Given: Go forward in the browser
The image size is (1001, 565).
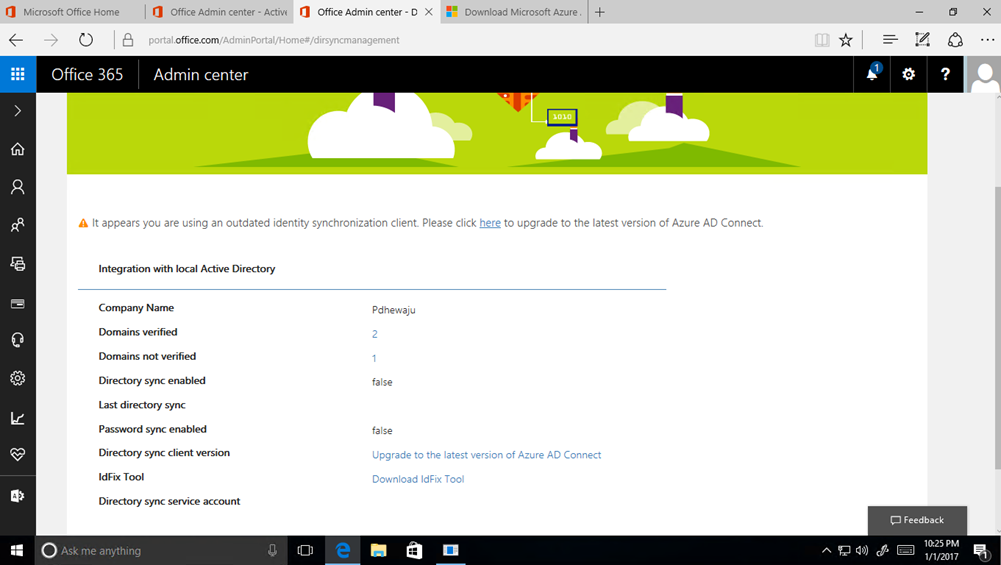Looking at the screenshot, I should click(x=51, y=40).
